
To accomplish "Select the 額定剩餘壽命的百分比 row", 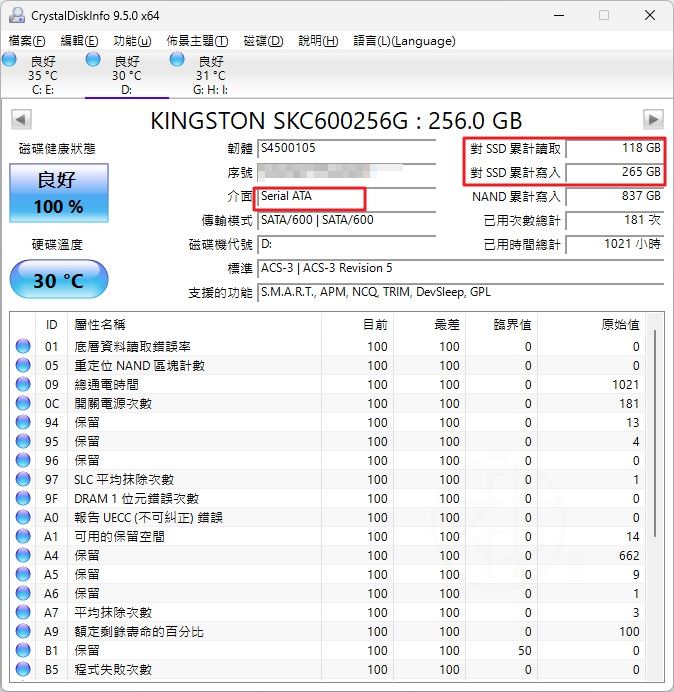I will coord(328,631).
